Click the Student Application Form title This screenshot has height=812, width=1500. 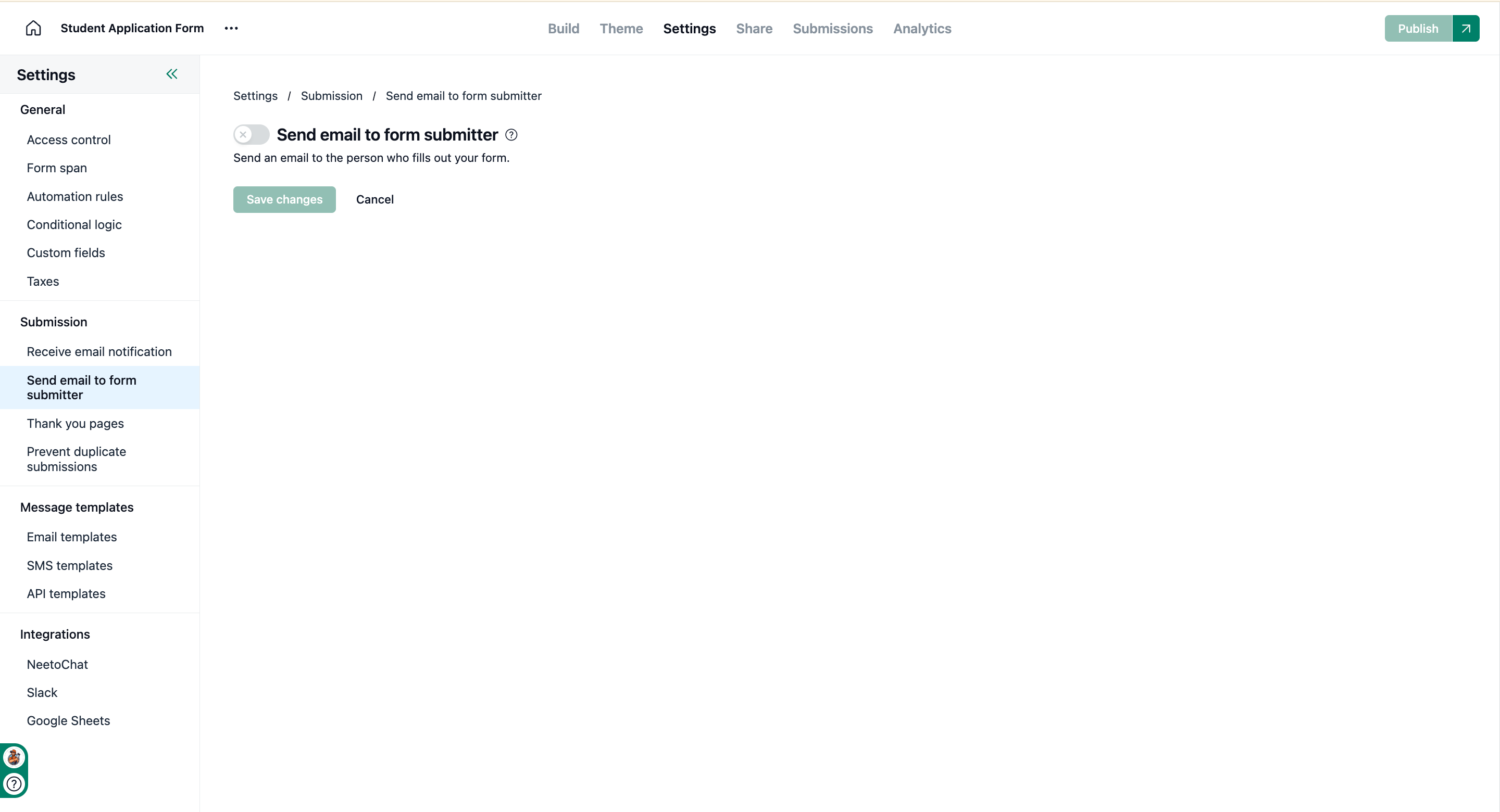[132, 28]
